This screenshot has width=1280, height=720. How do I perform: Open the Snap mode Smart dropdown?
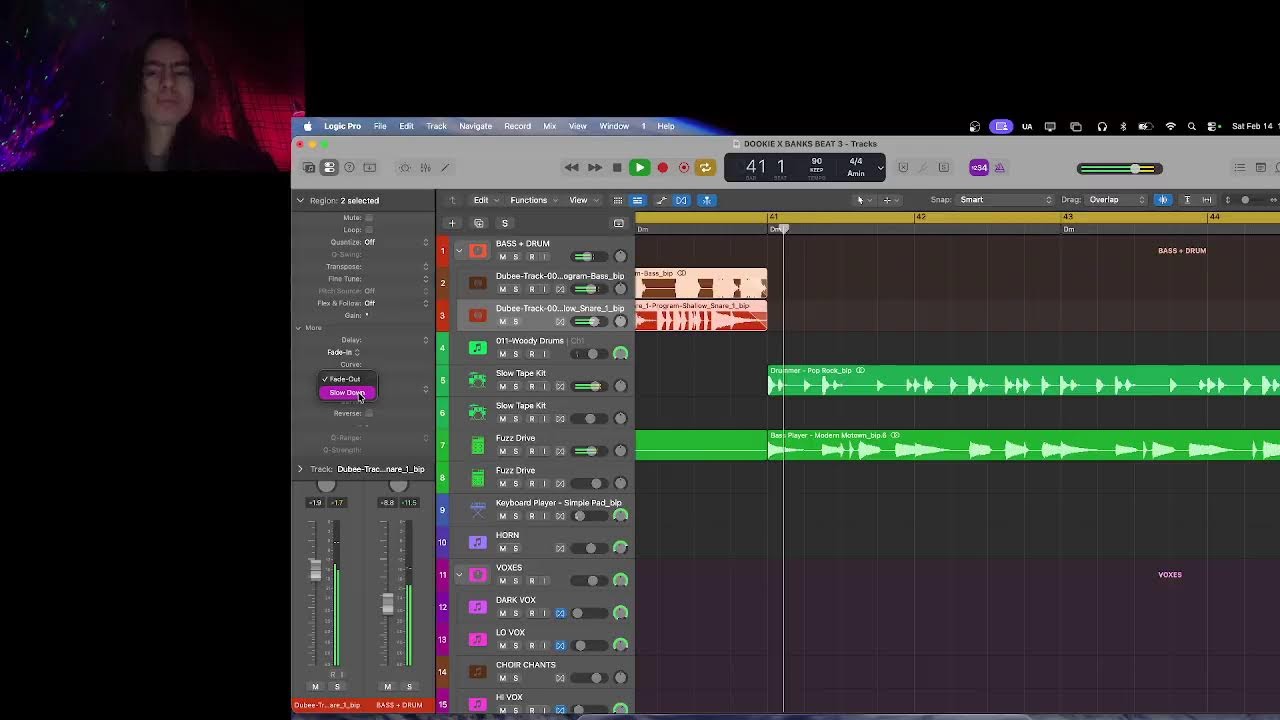click(1007, 200)
